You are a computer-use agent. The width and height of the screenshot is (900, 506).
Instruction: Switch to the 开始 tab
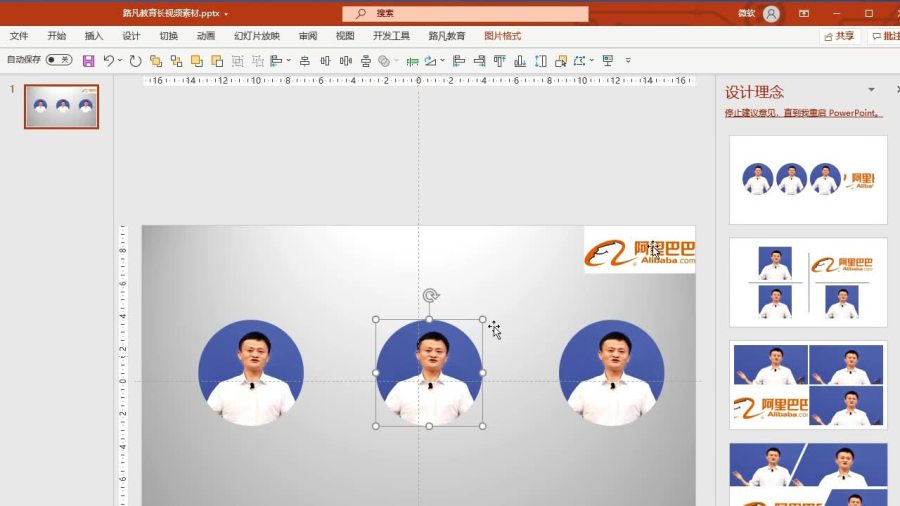(x=56, y=36)
